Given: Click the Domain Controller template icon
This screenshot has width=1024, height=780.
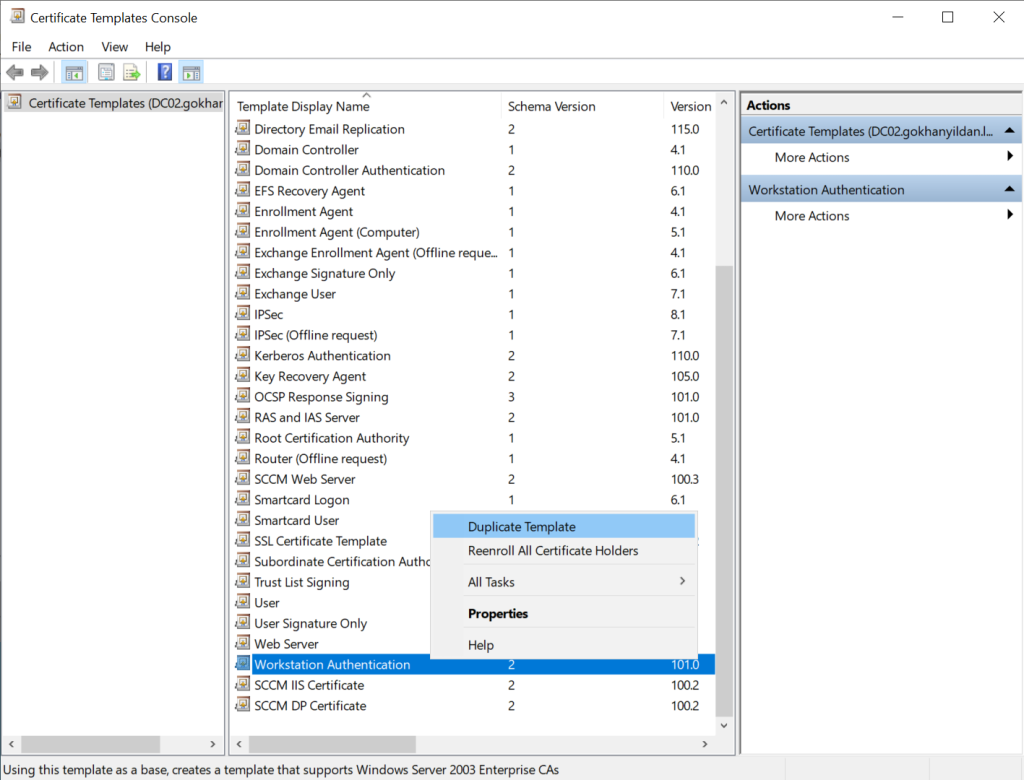Looking at the screenshot, I should (243, 149).
